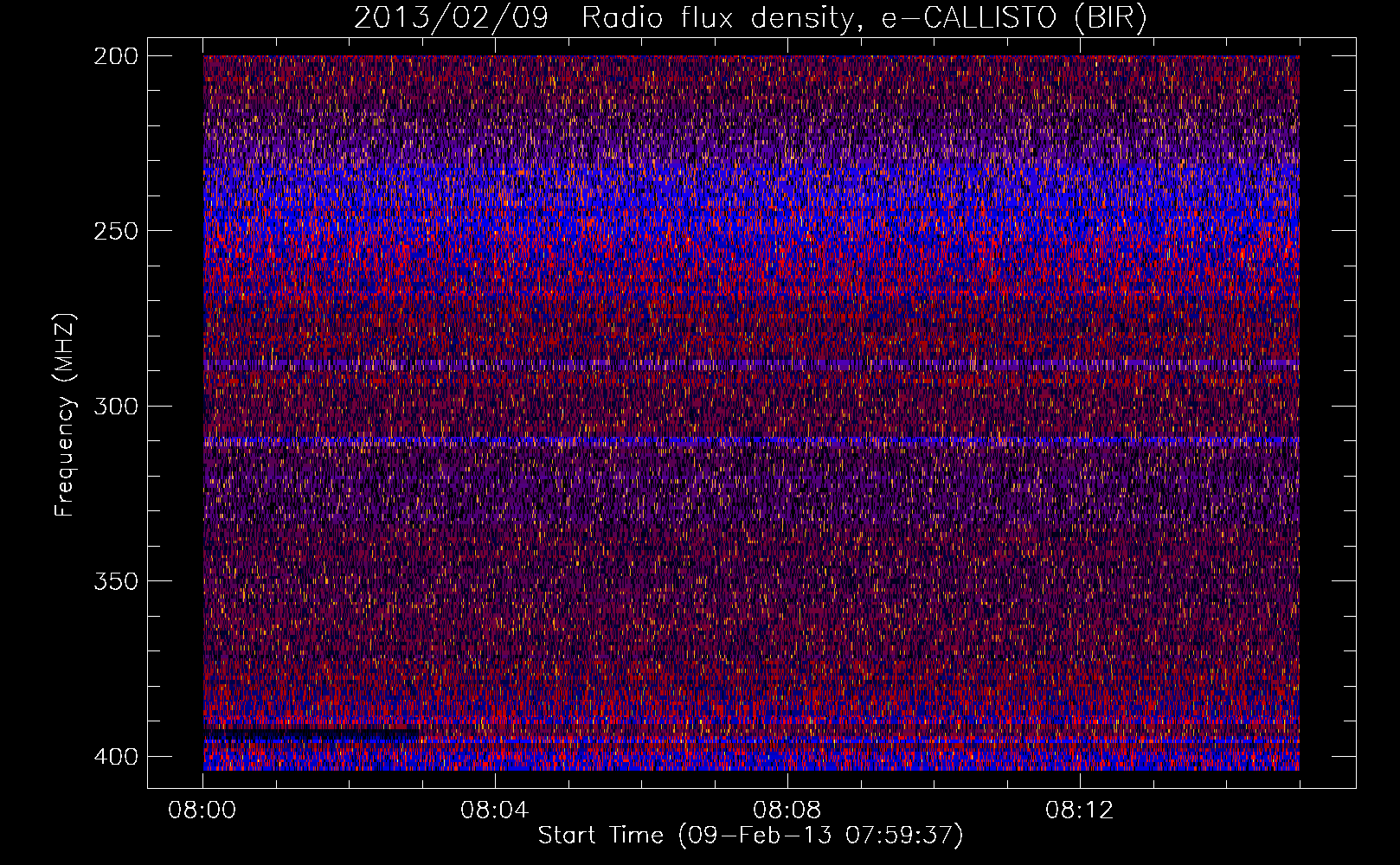Click inside the radio flux spectrogram

point(751,413)
